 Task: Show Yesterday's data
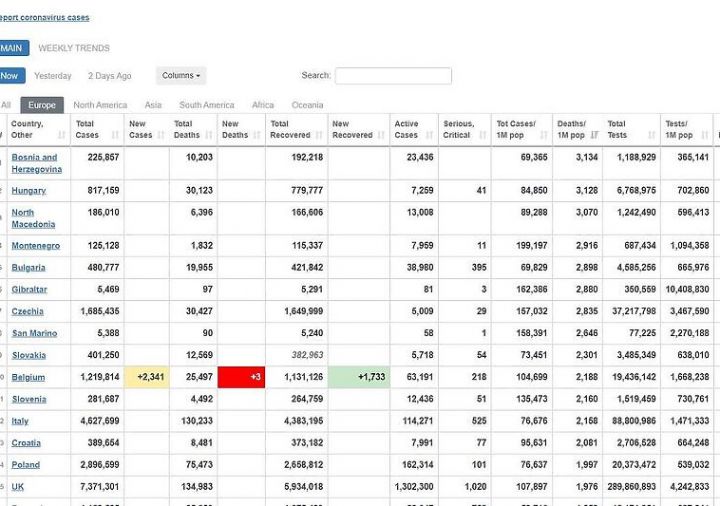point(53,76)
